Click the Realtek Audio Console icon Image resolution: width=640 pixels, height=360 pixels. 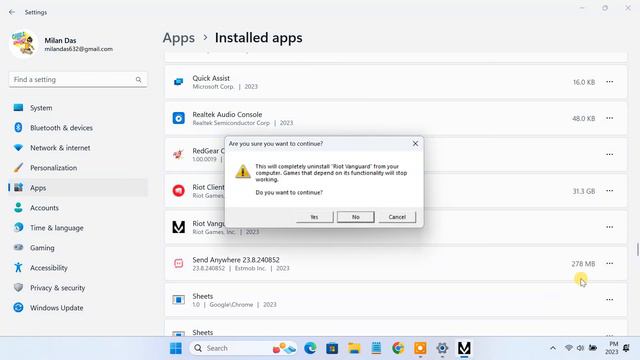178,118
